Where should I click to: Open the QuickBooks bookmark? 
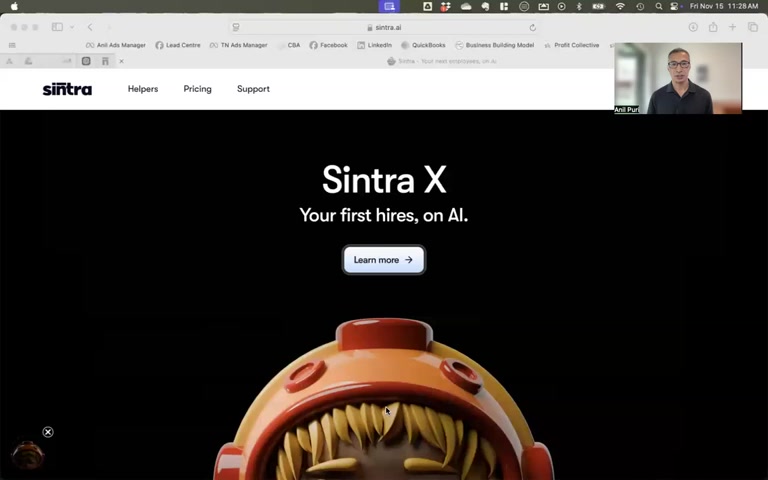423,45
